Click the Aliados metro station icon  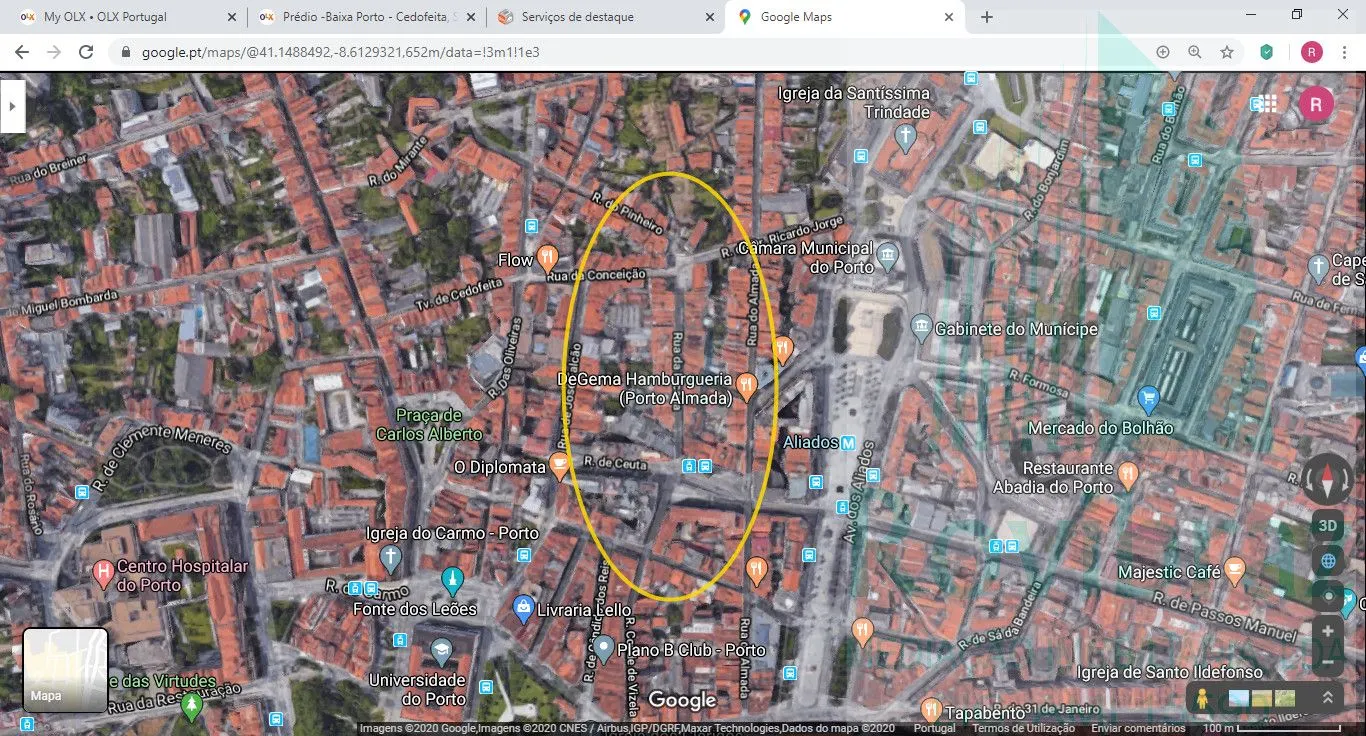[848, 442]
